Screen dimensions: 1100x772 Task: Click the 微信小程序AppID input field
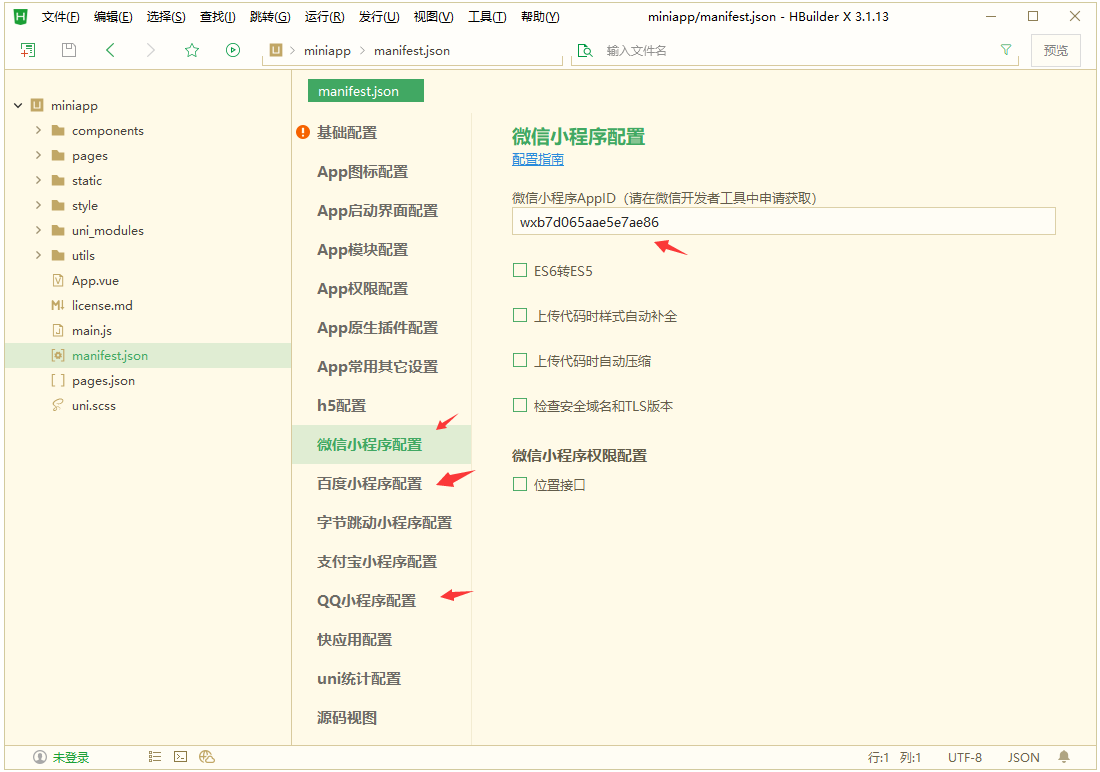point(783,221)
